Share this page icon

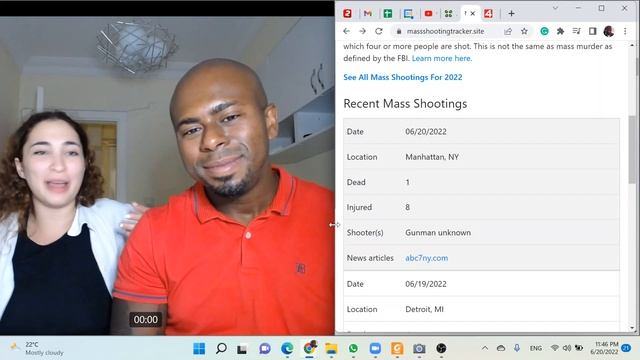point(508,31)
